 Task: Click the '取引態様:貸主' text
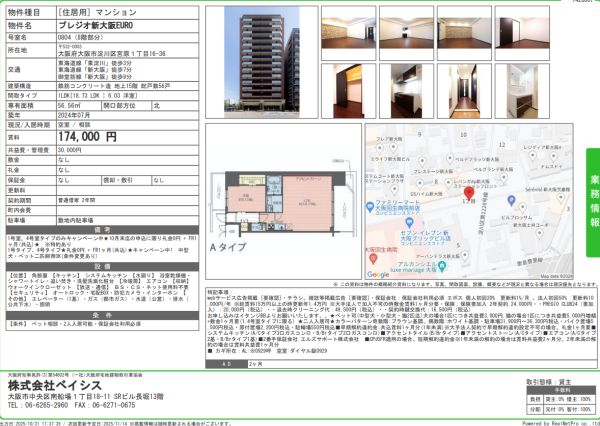(549, 382)
